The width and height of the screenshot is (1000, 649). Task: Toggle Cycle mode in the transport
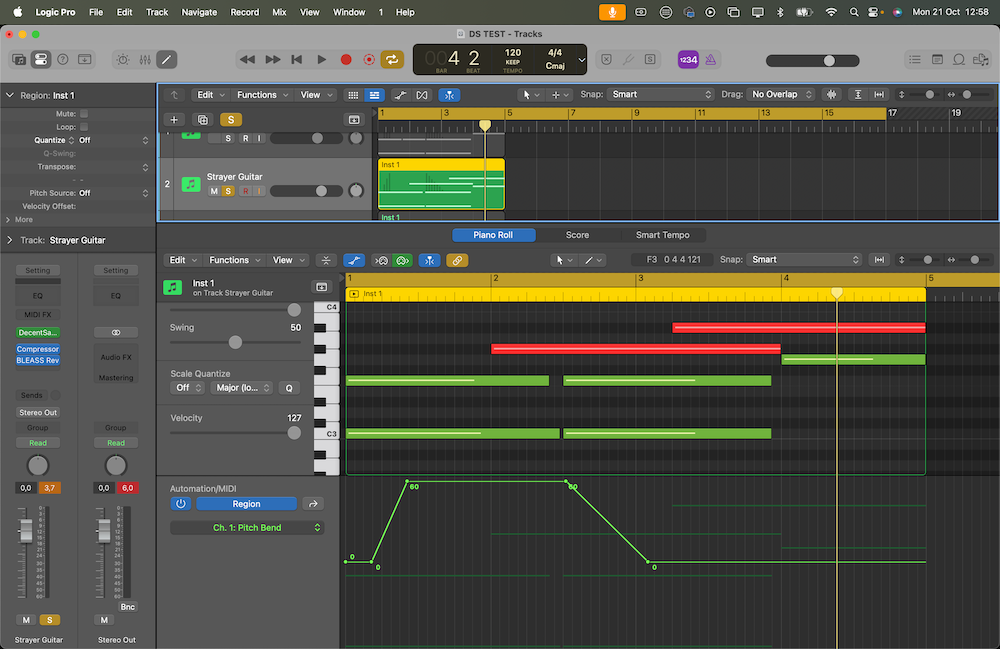click(392, 59)
